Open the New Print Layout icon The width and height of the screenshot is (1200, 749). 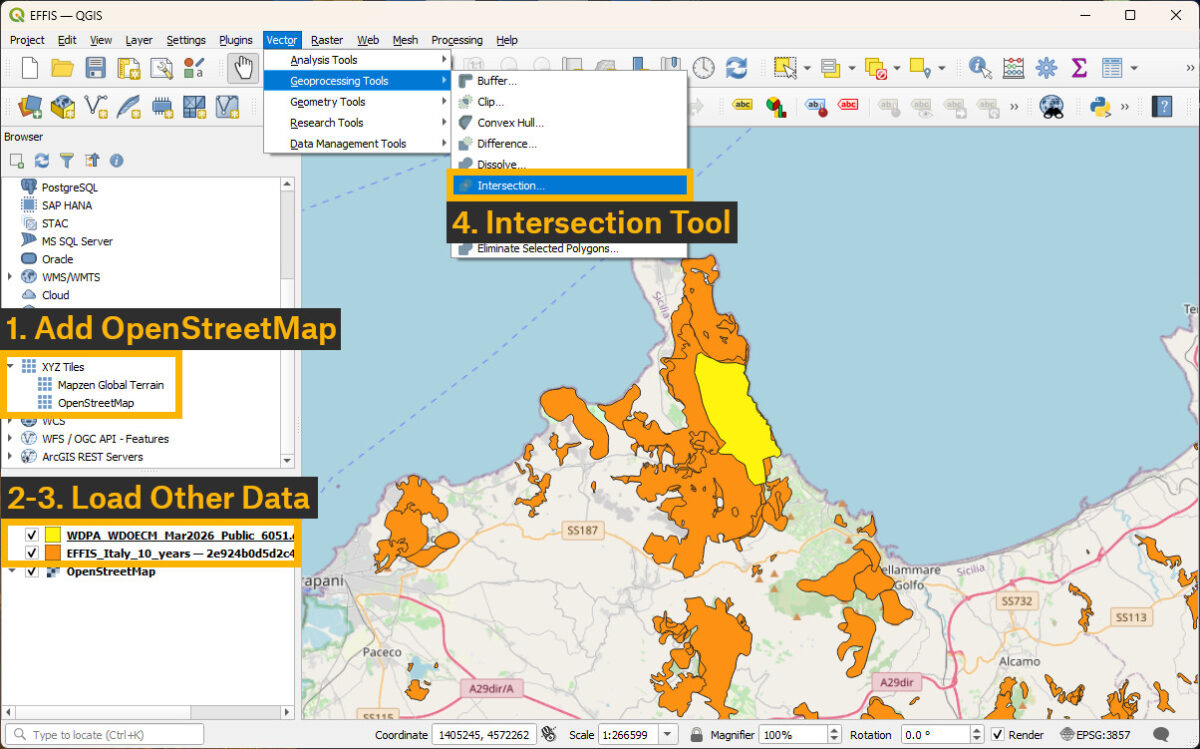(x=128, y=67)
